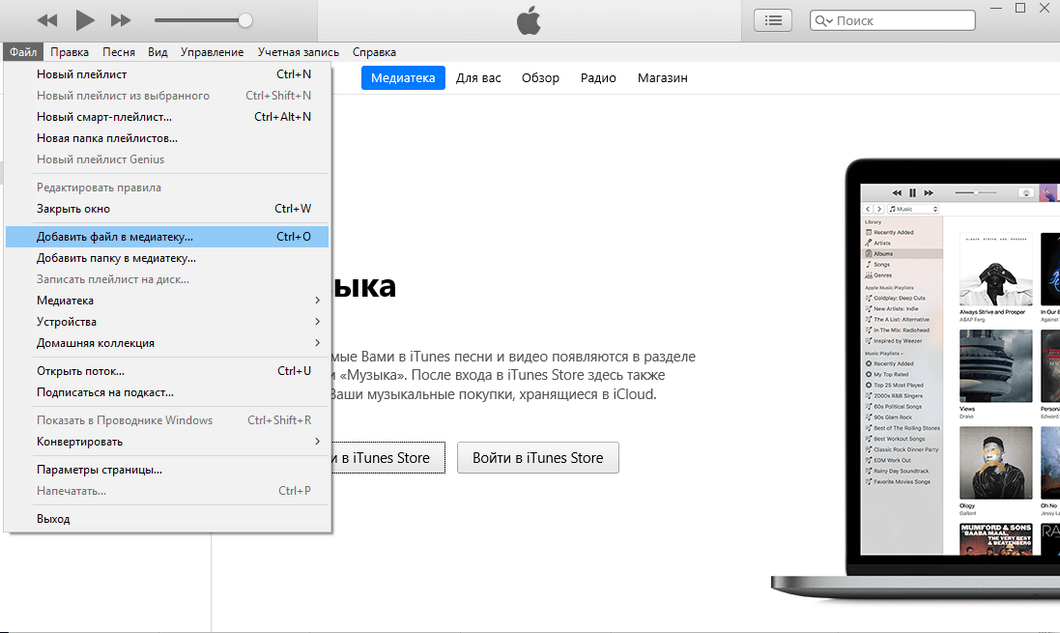Expand the Конвертировать submenu arrow
1060x633 pixels.
317,442
